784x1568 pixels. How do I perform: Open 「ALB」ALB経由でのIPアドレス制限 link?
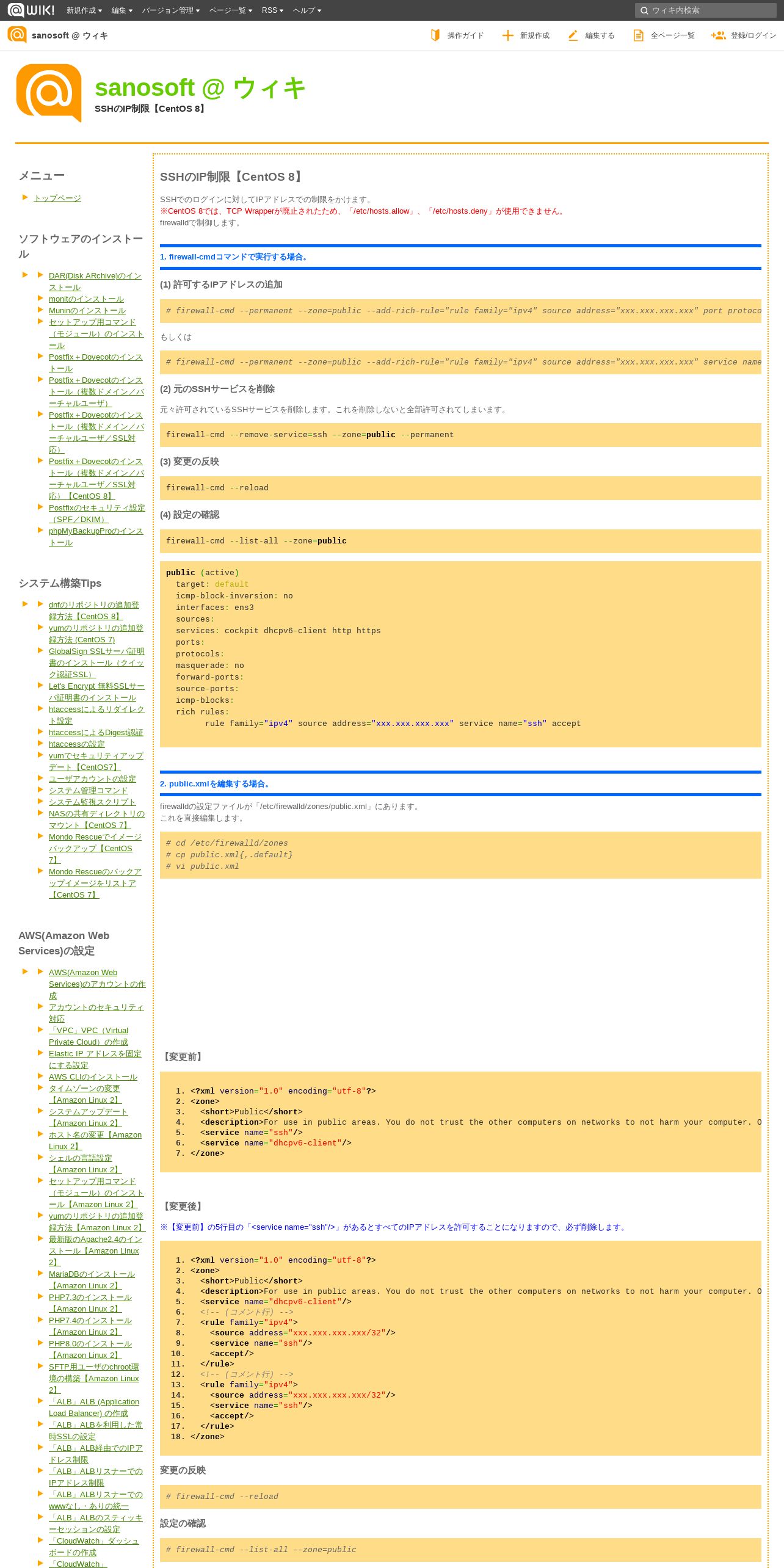click(x=96, y=1454)
